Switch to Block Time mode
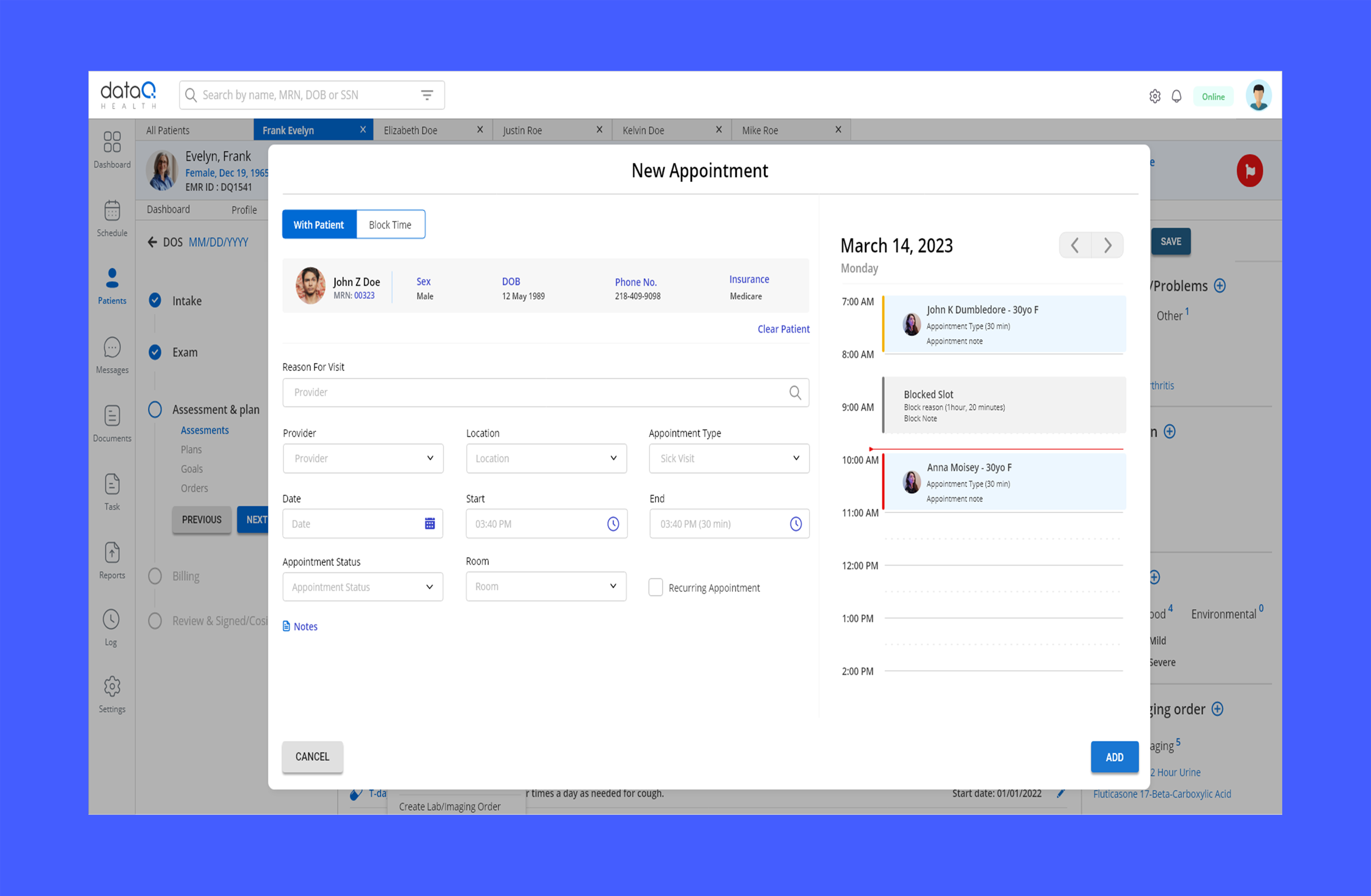This screenshot has width=1371, height=896. pyautogui.click(x=390, y=224)
